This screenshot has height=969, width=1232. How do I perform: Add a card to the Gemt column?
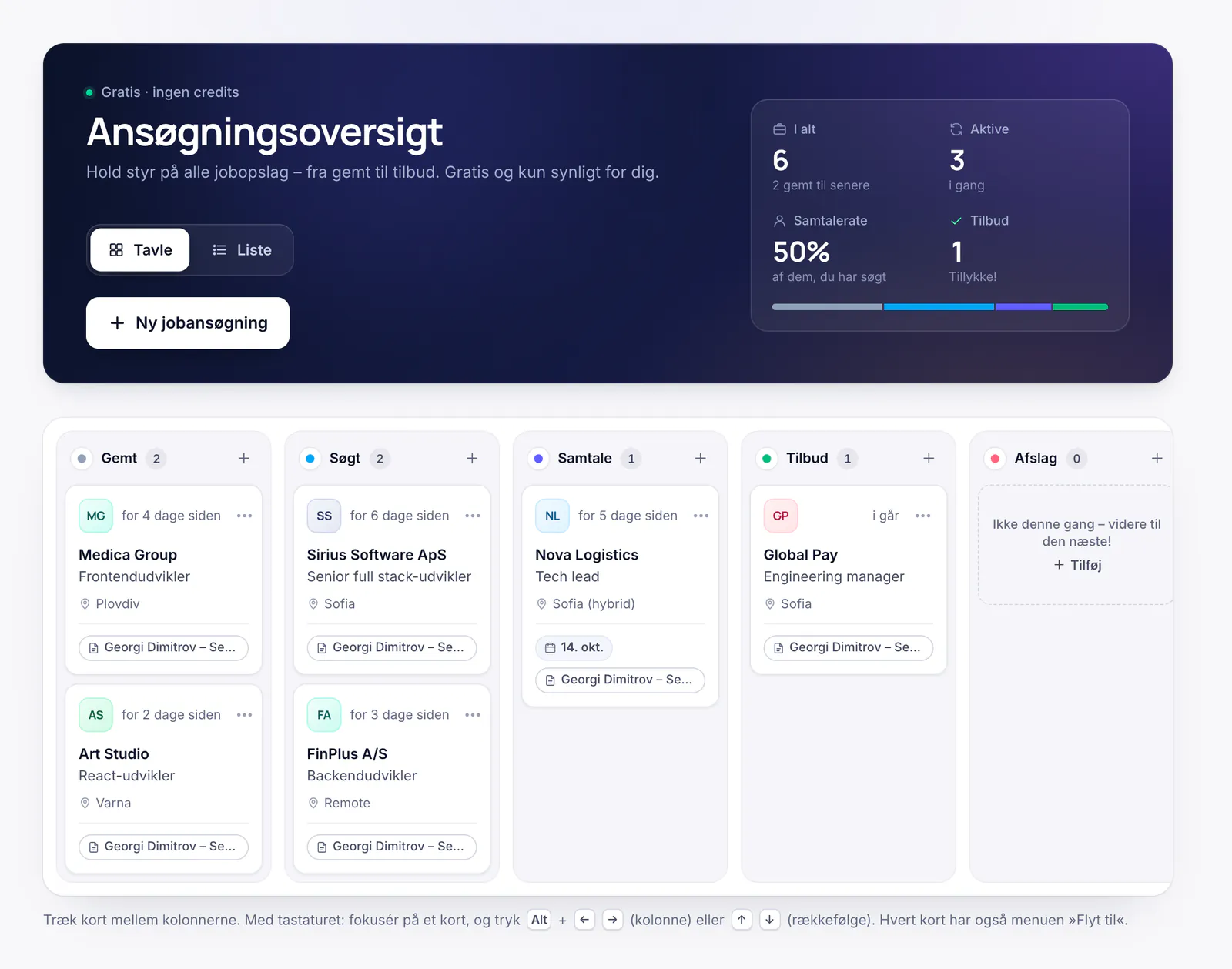pos(244,459)
